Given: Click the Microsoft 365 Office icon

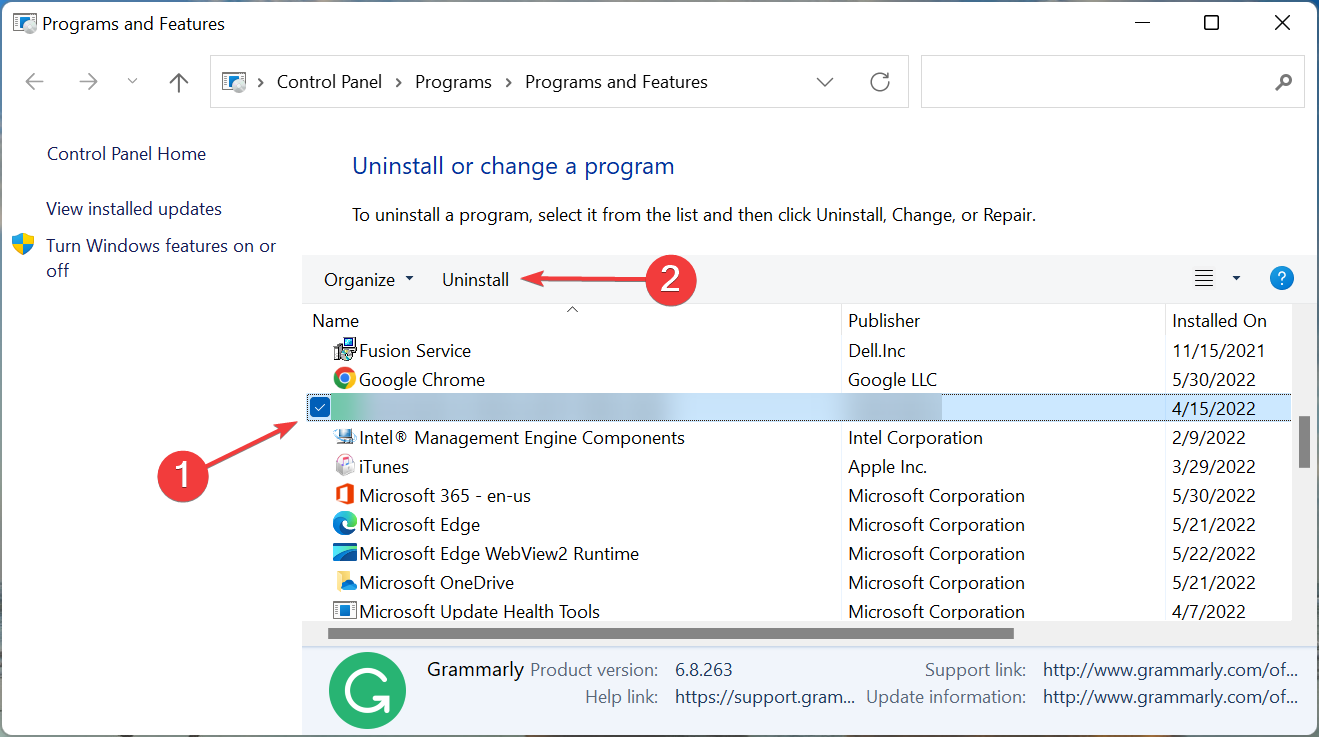Looking at the screenshot, I should [345, 495].
